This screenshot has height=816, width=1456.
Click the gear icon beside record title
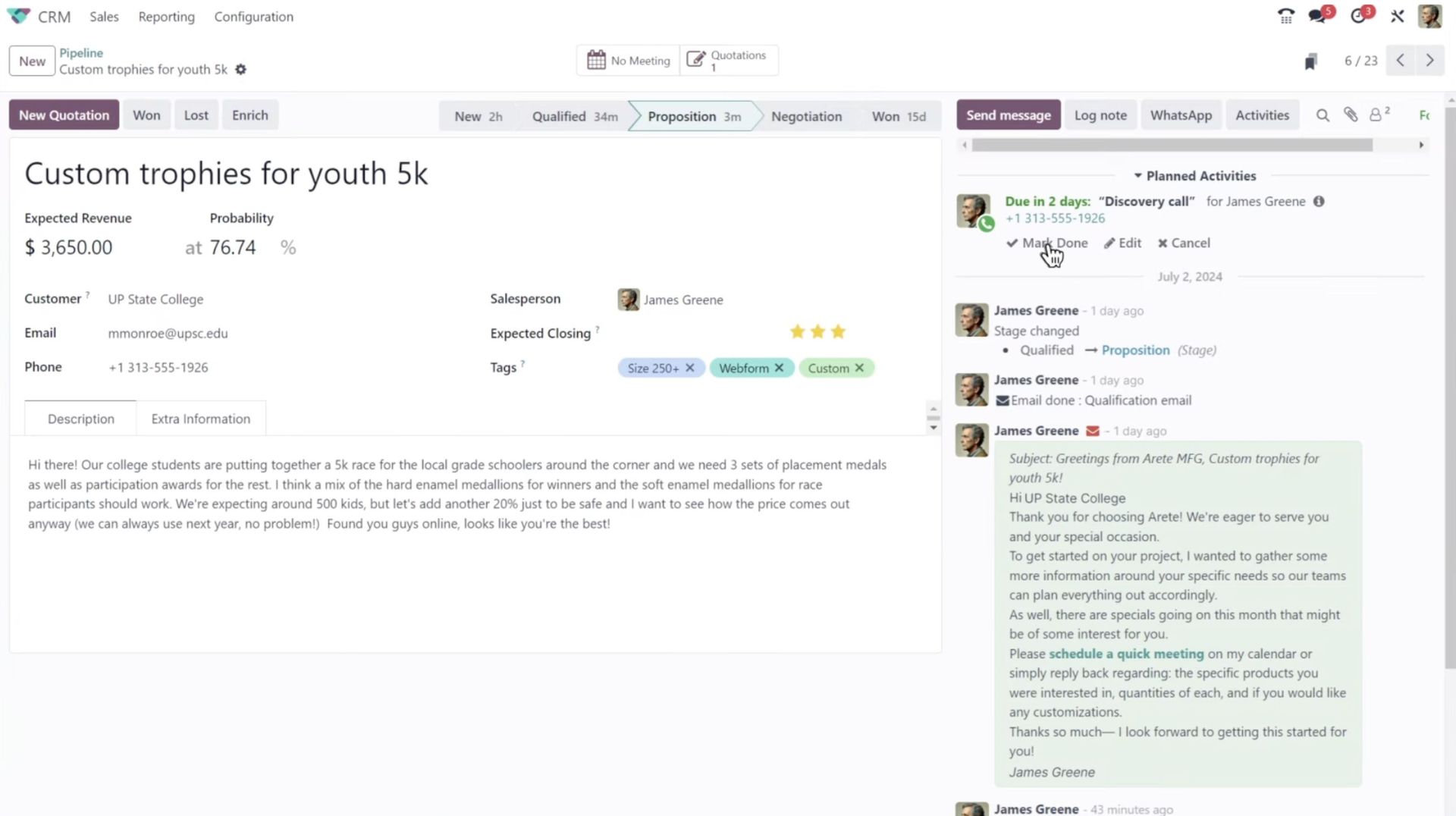240,70
